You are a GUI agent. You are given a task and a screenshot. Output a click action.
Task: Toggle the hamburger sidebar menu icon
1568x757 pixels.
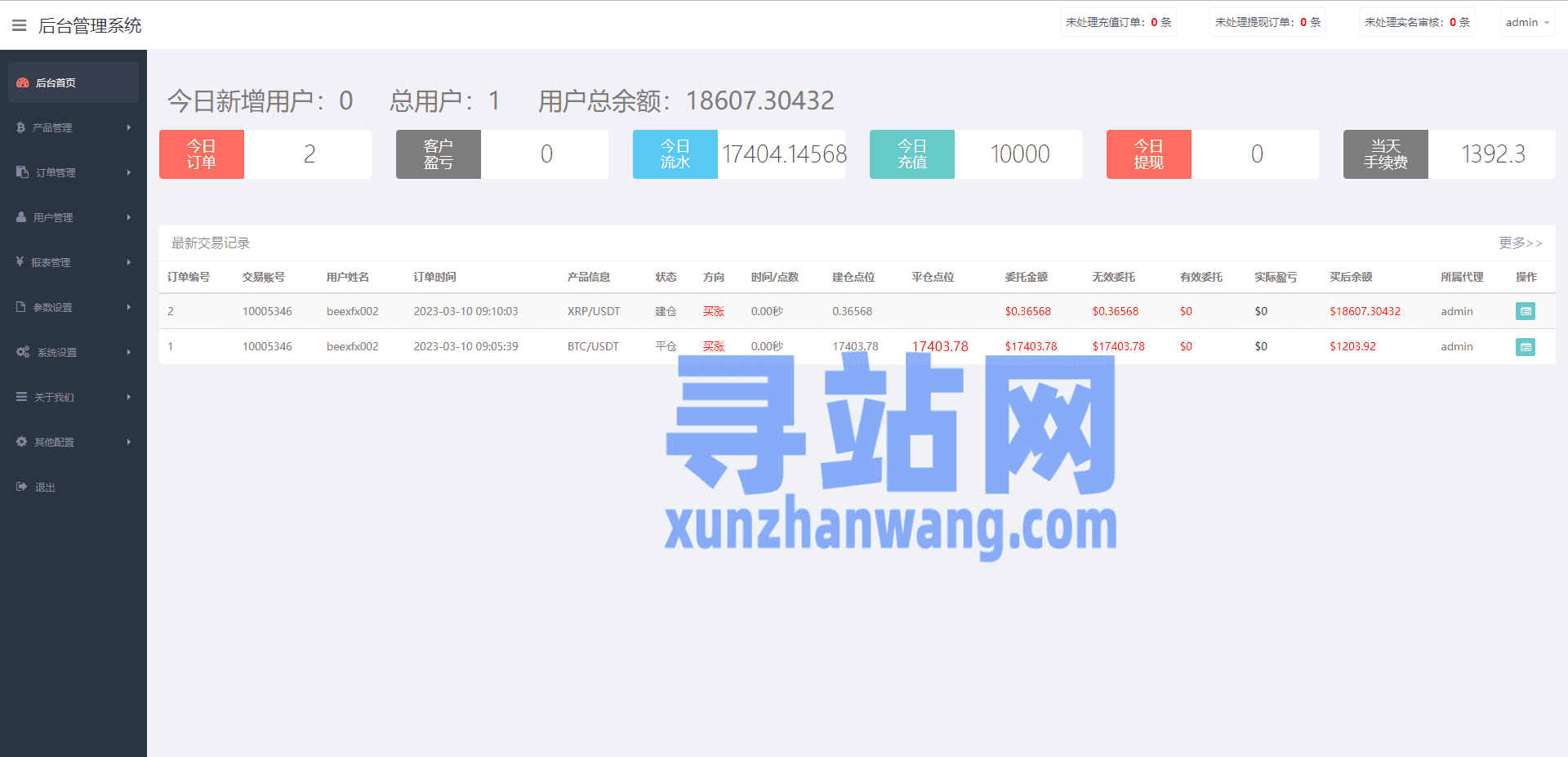20,25
